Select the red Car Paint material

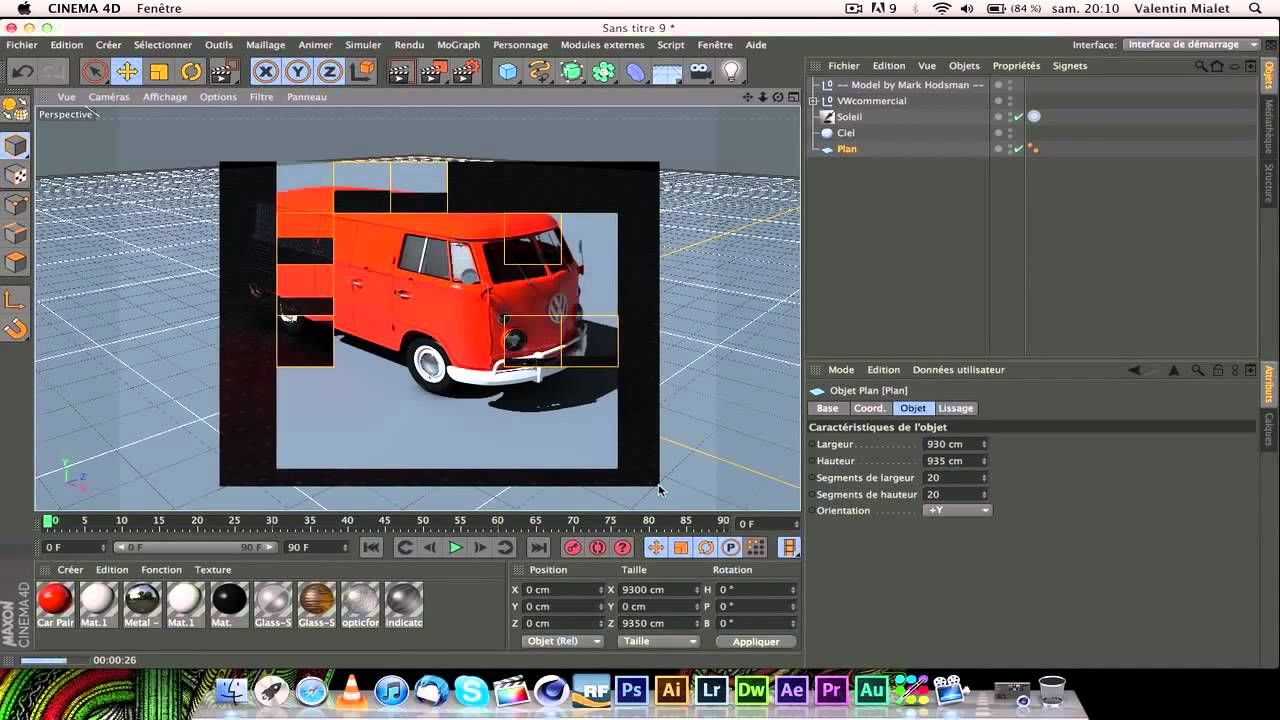pyautogui.click(x=55, y=600)
